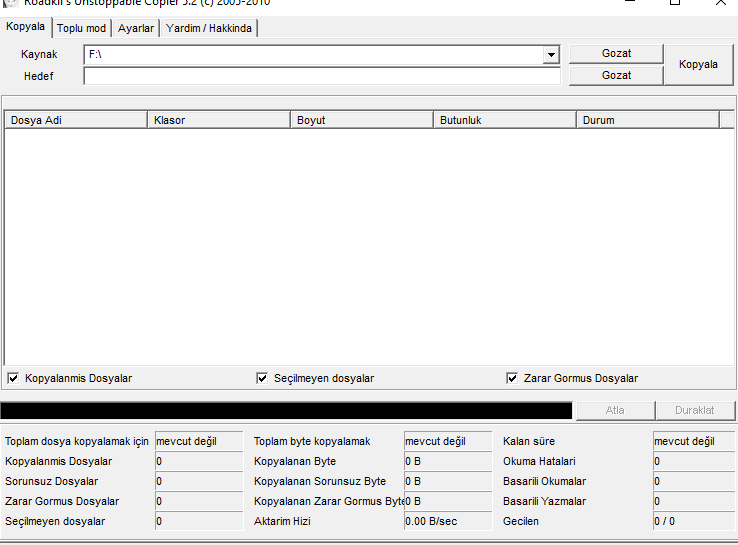Toggle the Seçilmeyen dosyalar checkbox
Image resolution: width=738 pixels, height=545 pixels.
[262, 378]
